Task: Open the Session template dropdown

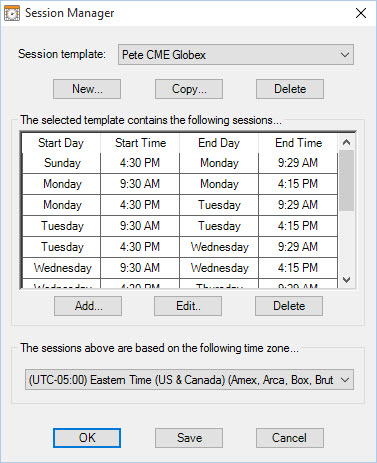Action: coord(236,54)
